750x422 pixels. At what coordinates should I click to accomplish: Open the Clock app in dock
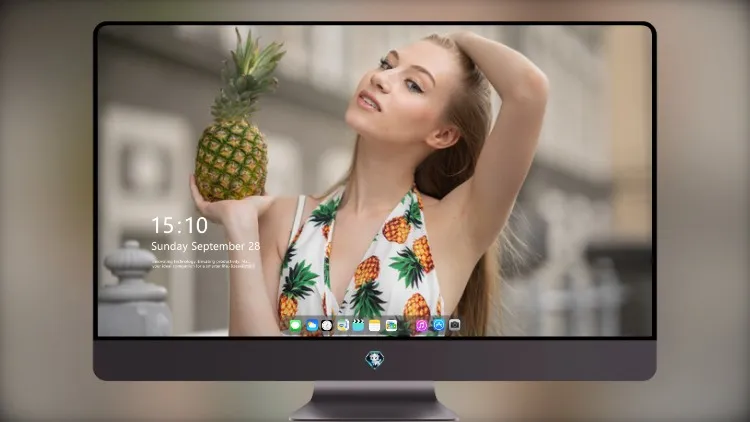coord(327,326)
